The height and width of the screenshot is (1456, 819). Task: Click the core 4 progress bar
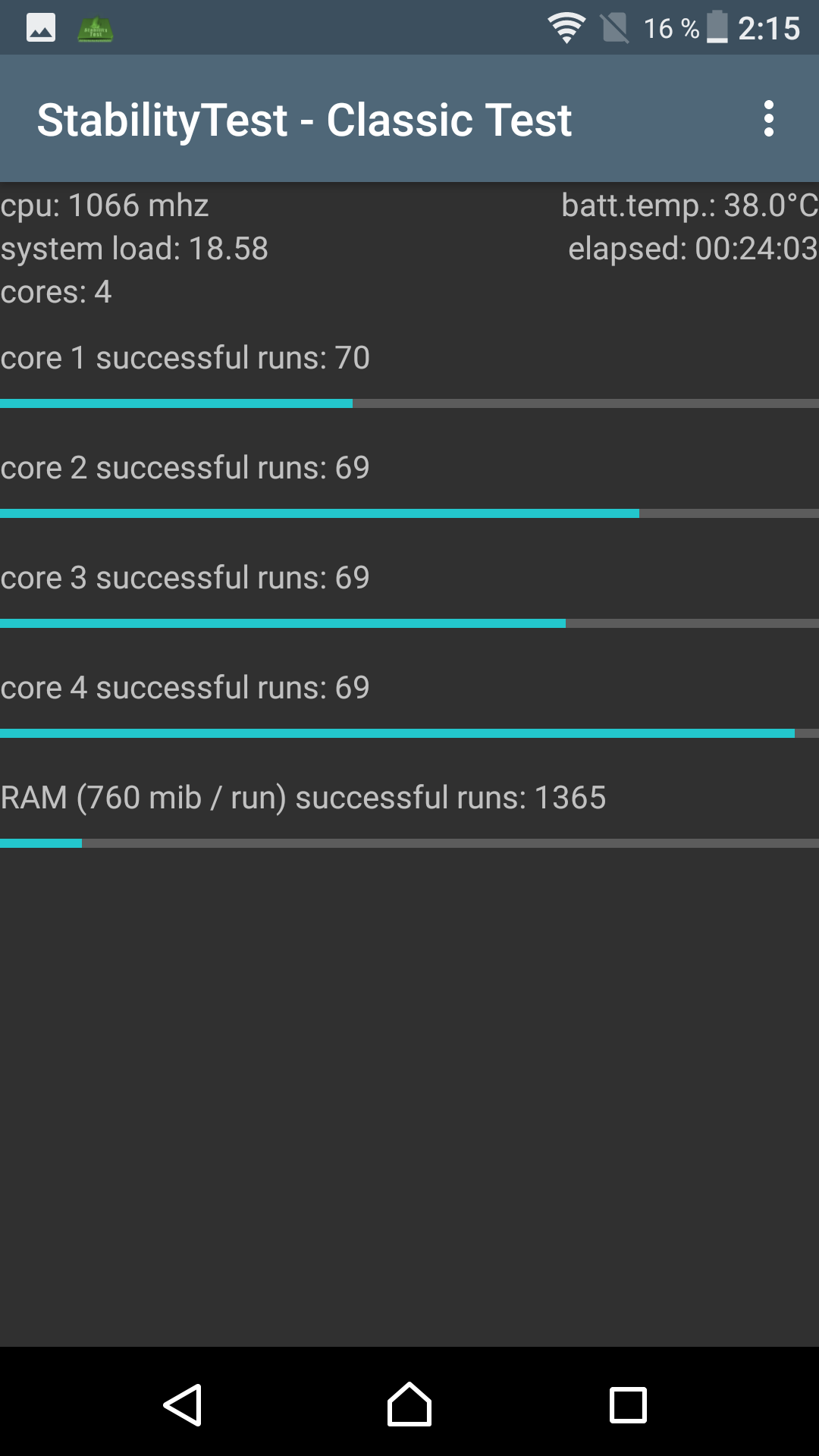[x=409, y=733]
